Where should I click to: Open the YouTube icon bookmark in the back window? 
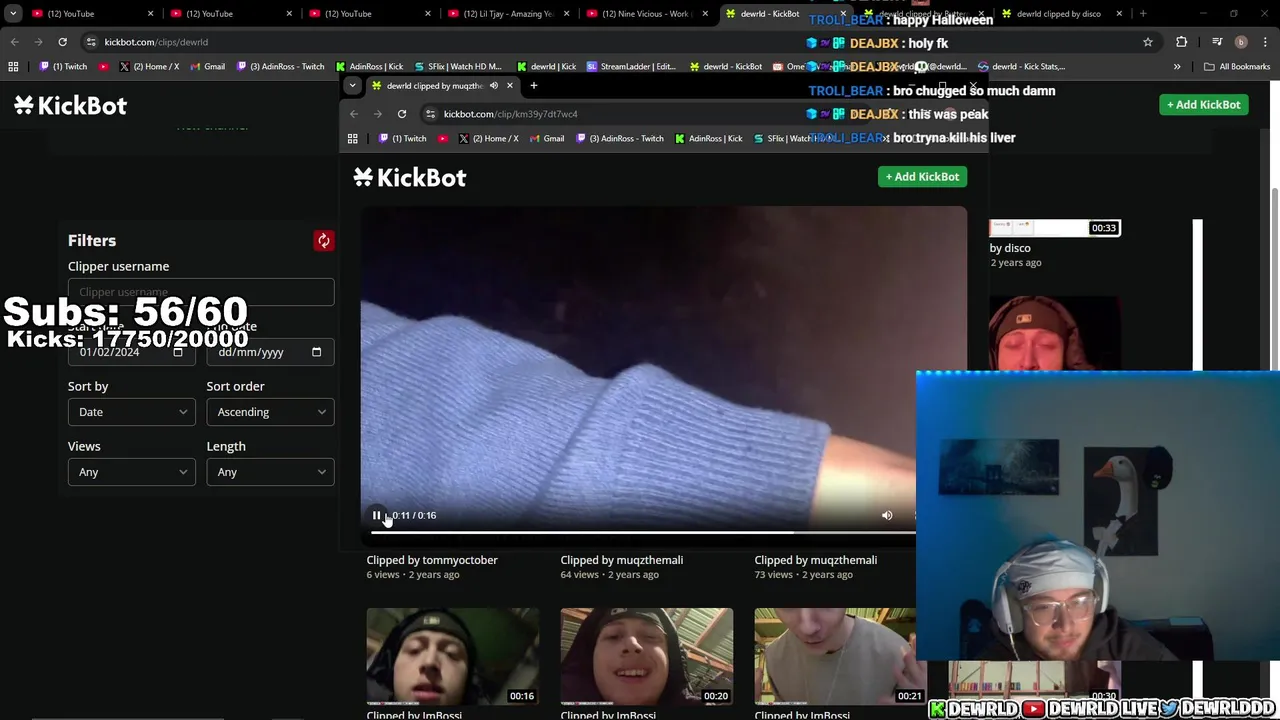[104, 67]
